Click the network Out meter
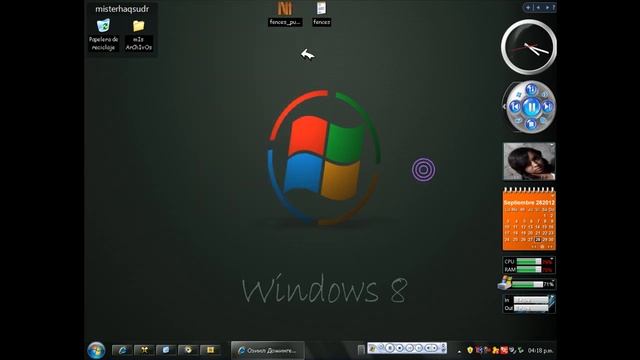 pos(531,308)
